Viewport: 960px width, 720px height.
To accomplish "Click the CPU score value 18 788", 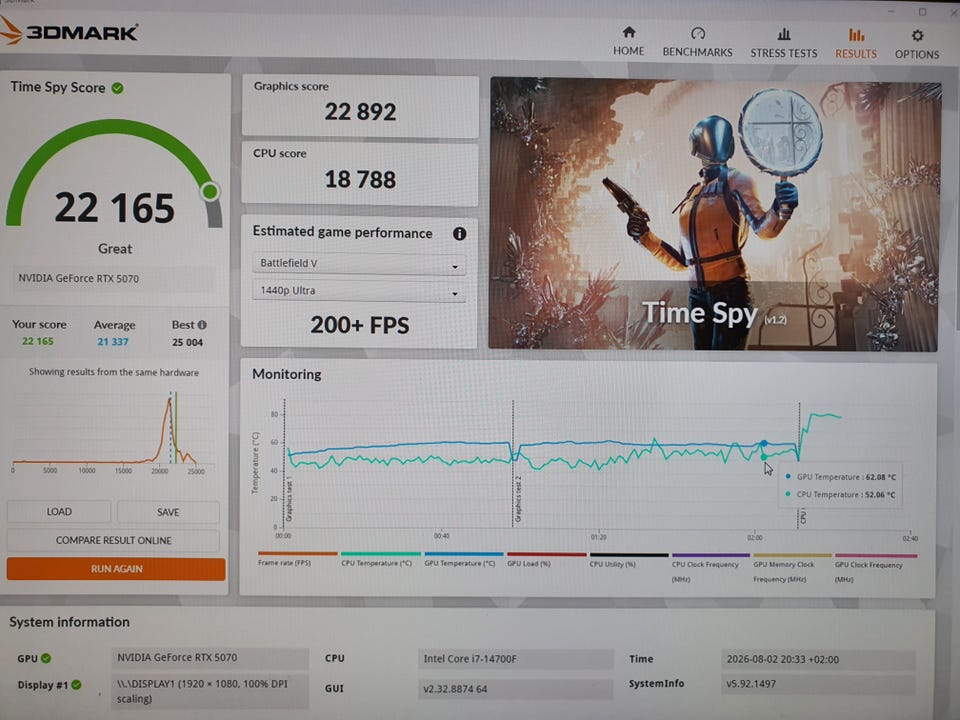I will click(x=360, y=179).
